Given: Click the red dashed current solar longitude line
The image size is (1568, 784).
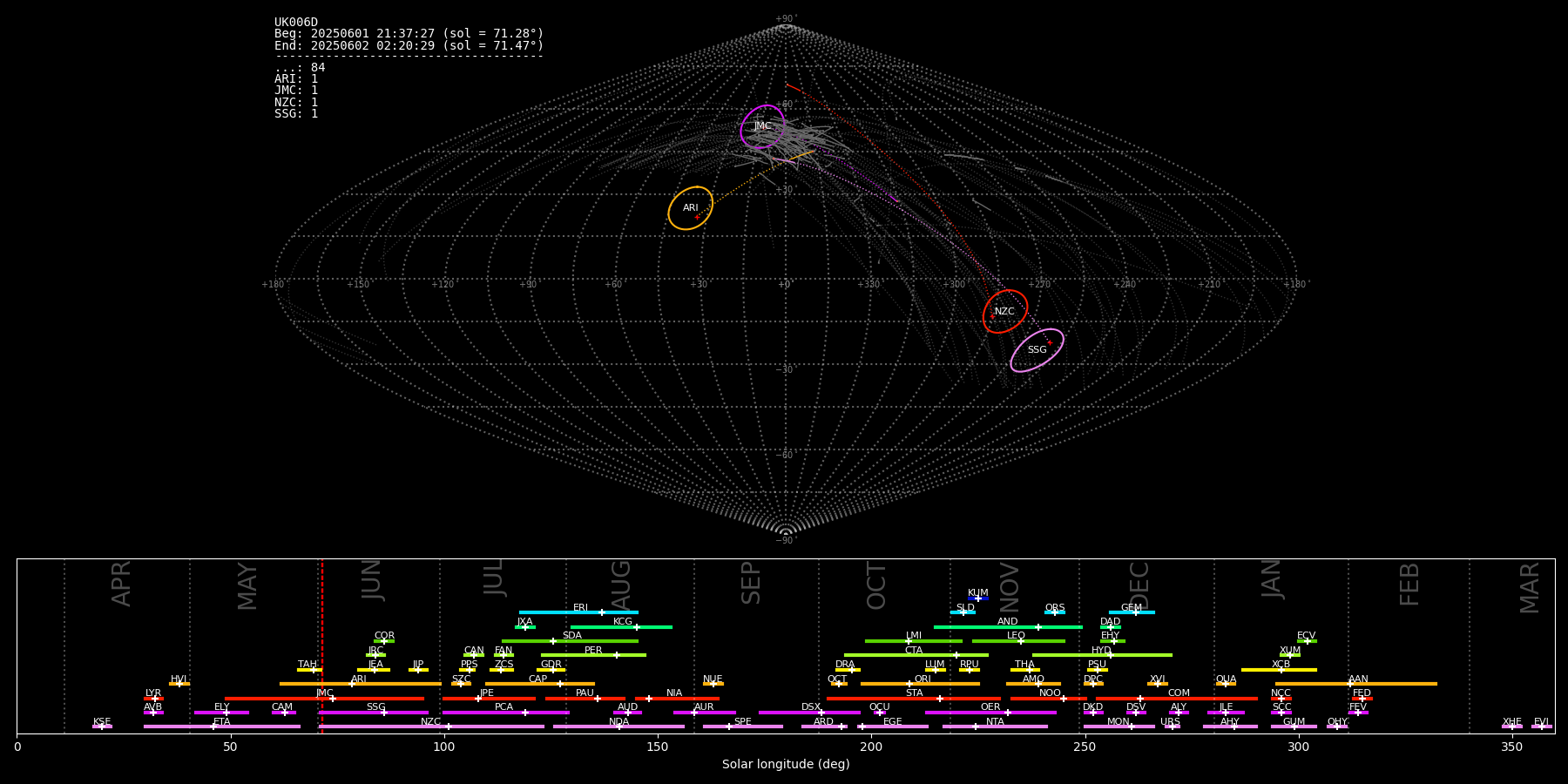Looking at the screenshot, I should click(322, 645).
